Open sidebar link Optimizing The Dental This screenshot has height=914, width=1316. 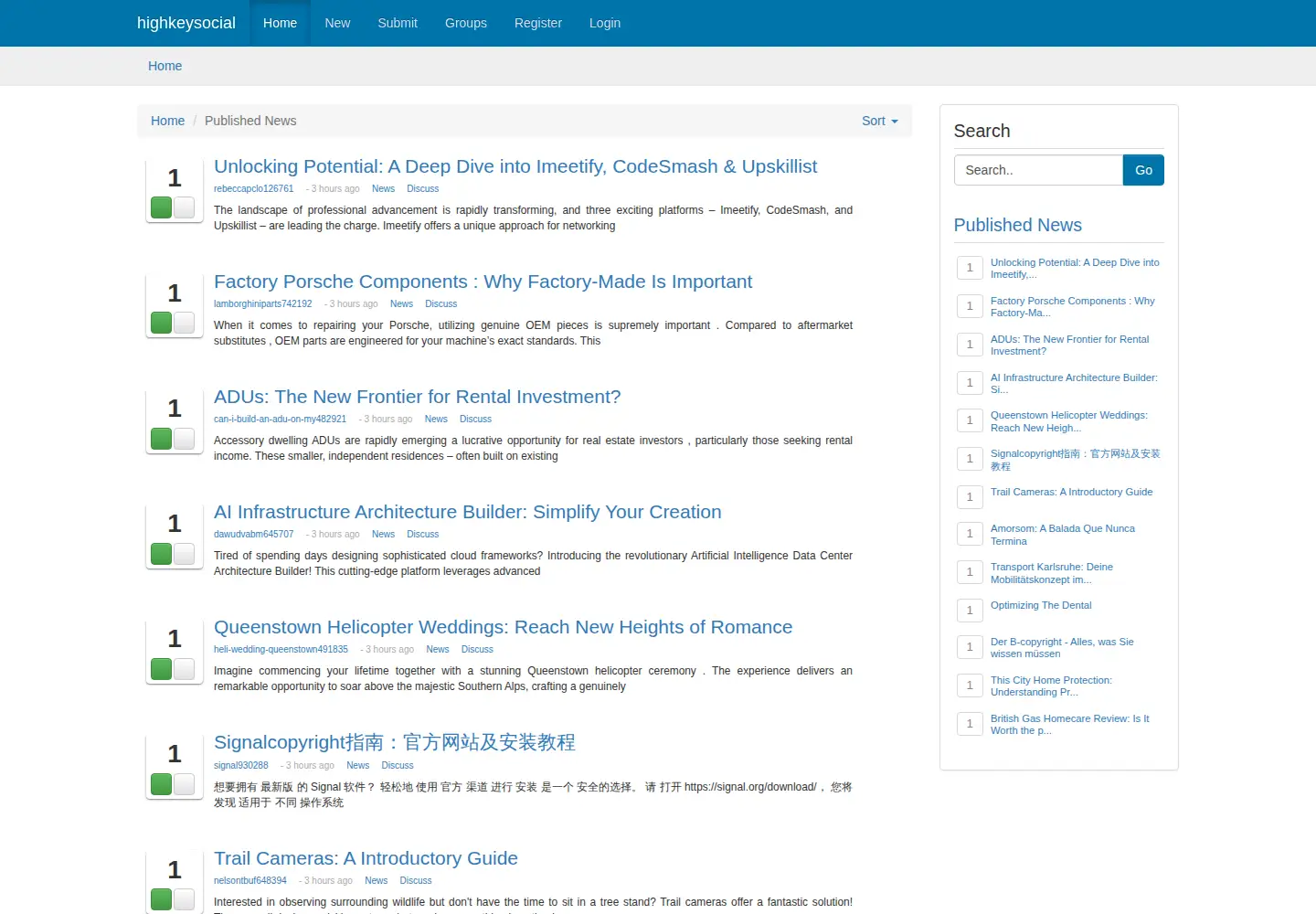click(x=1041, y=605)
